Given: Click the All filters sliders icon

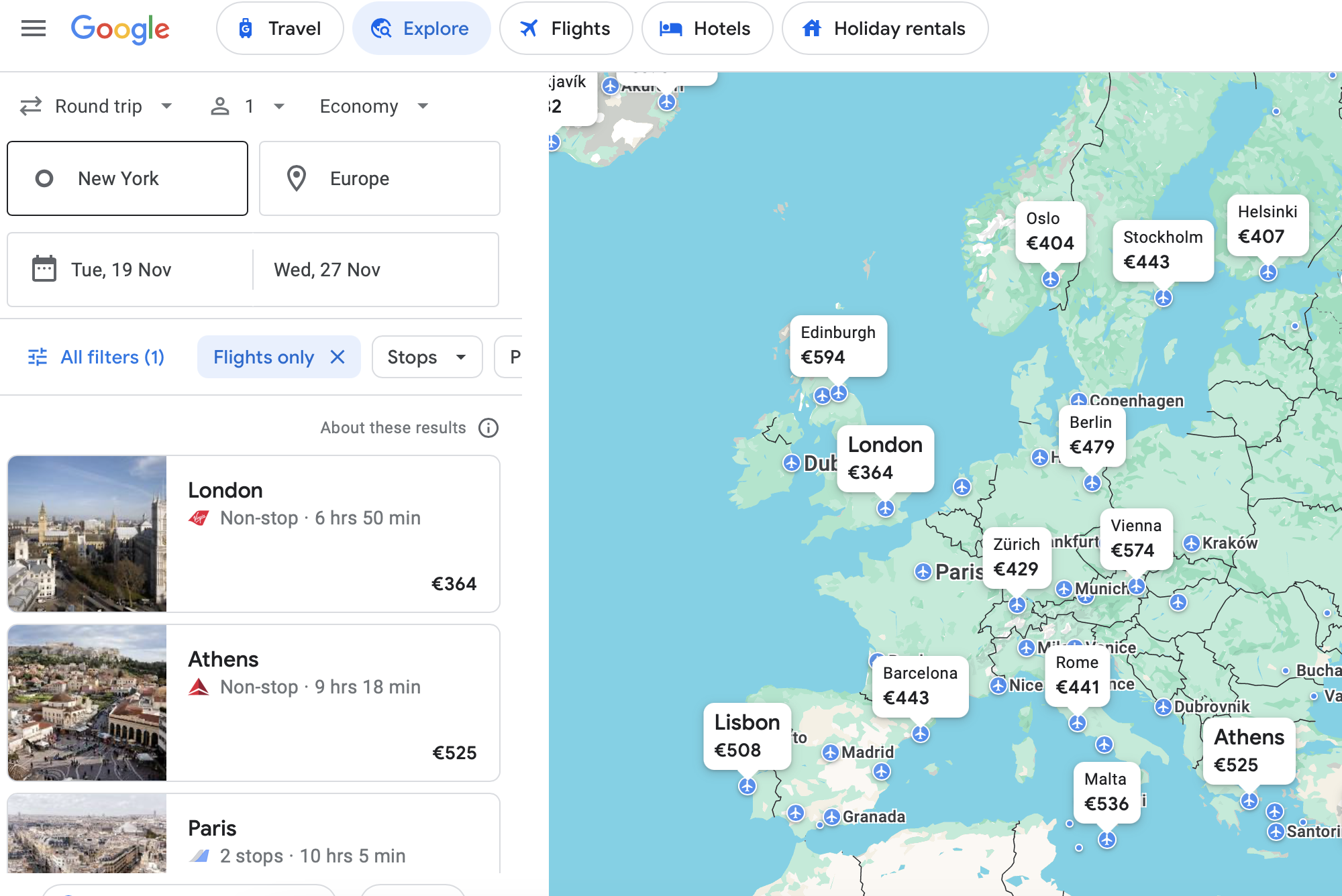Looking at the screenshot, I should (x=39, y=357).
